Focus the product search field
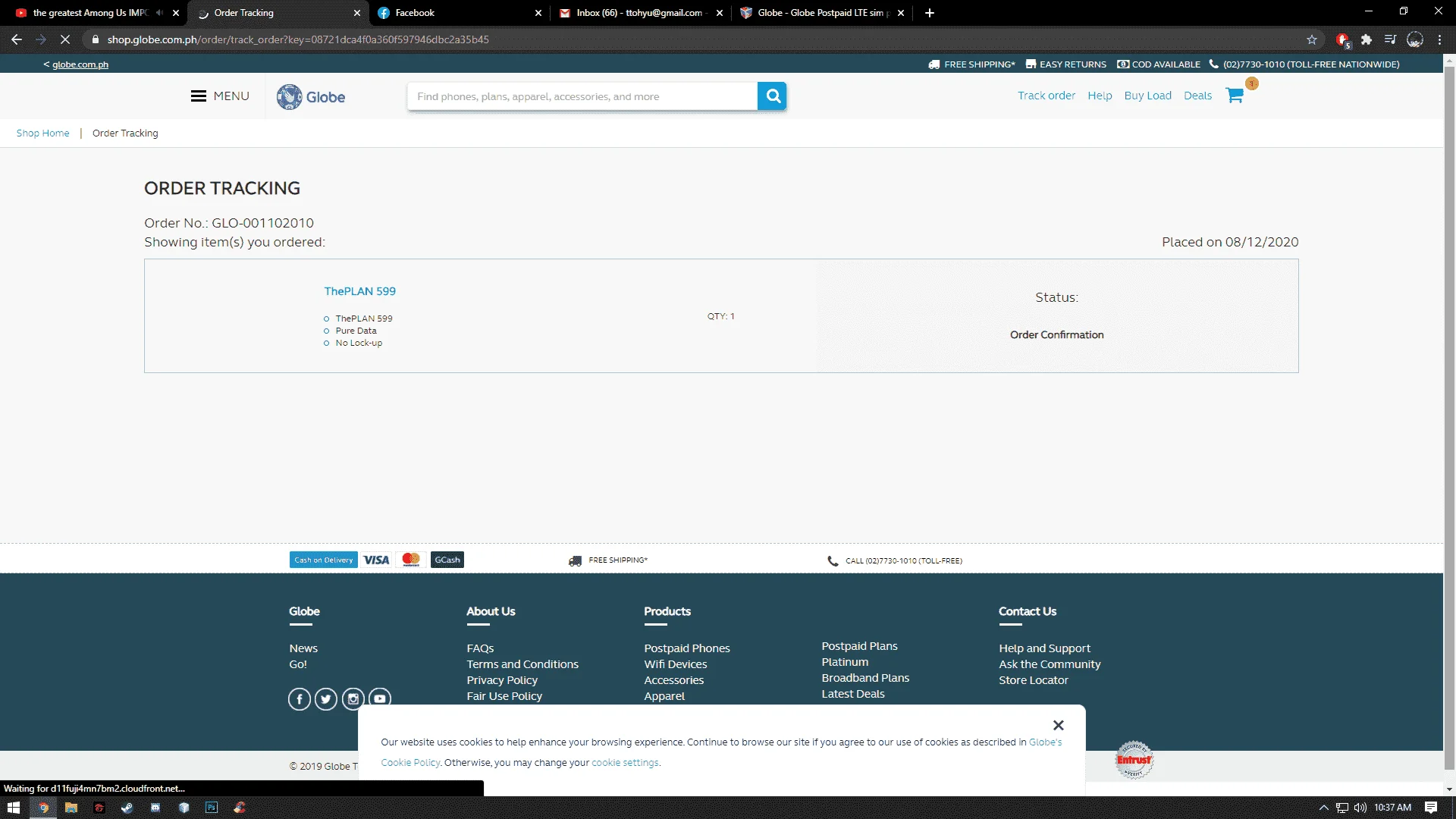 tap(582, 96)
